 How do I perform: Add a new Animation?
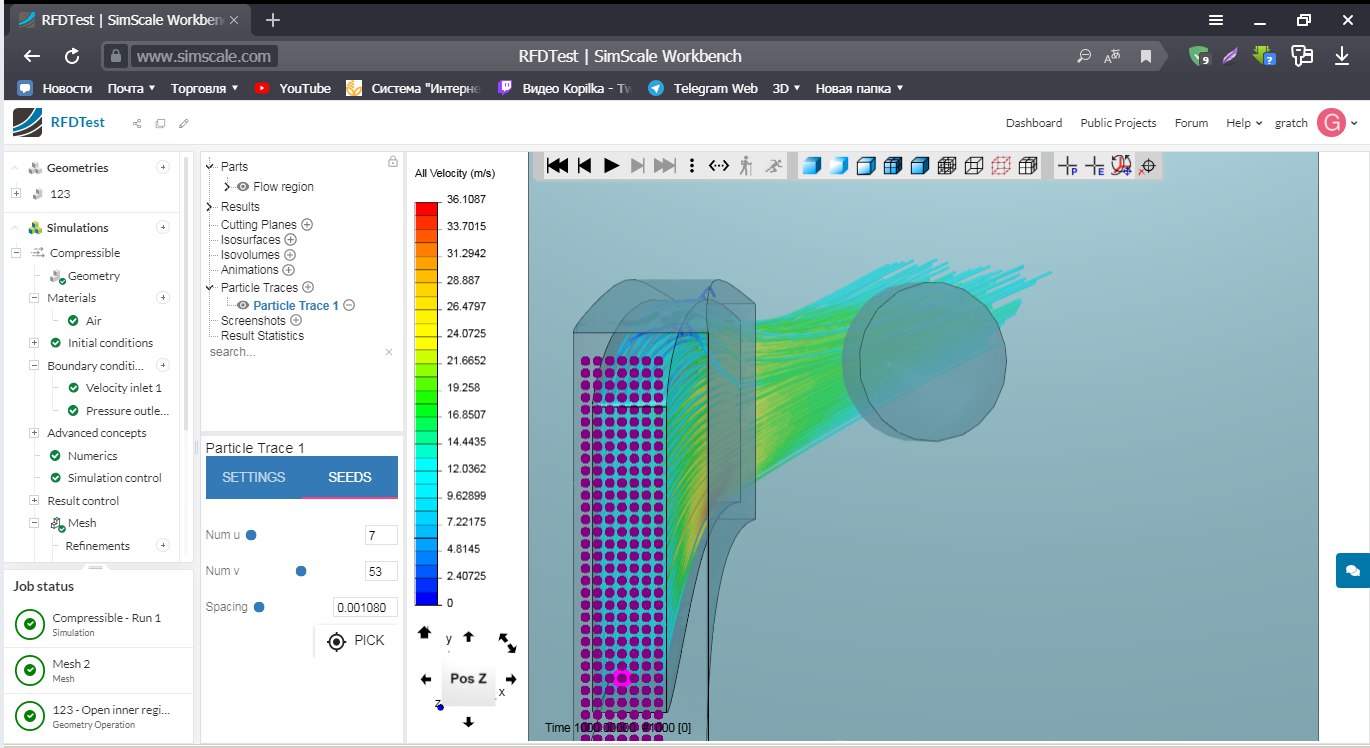click(288, 270)
